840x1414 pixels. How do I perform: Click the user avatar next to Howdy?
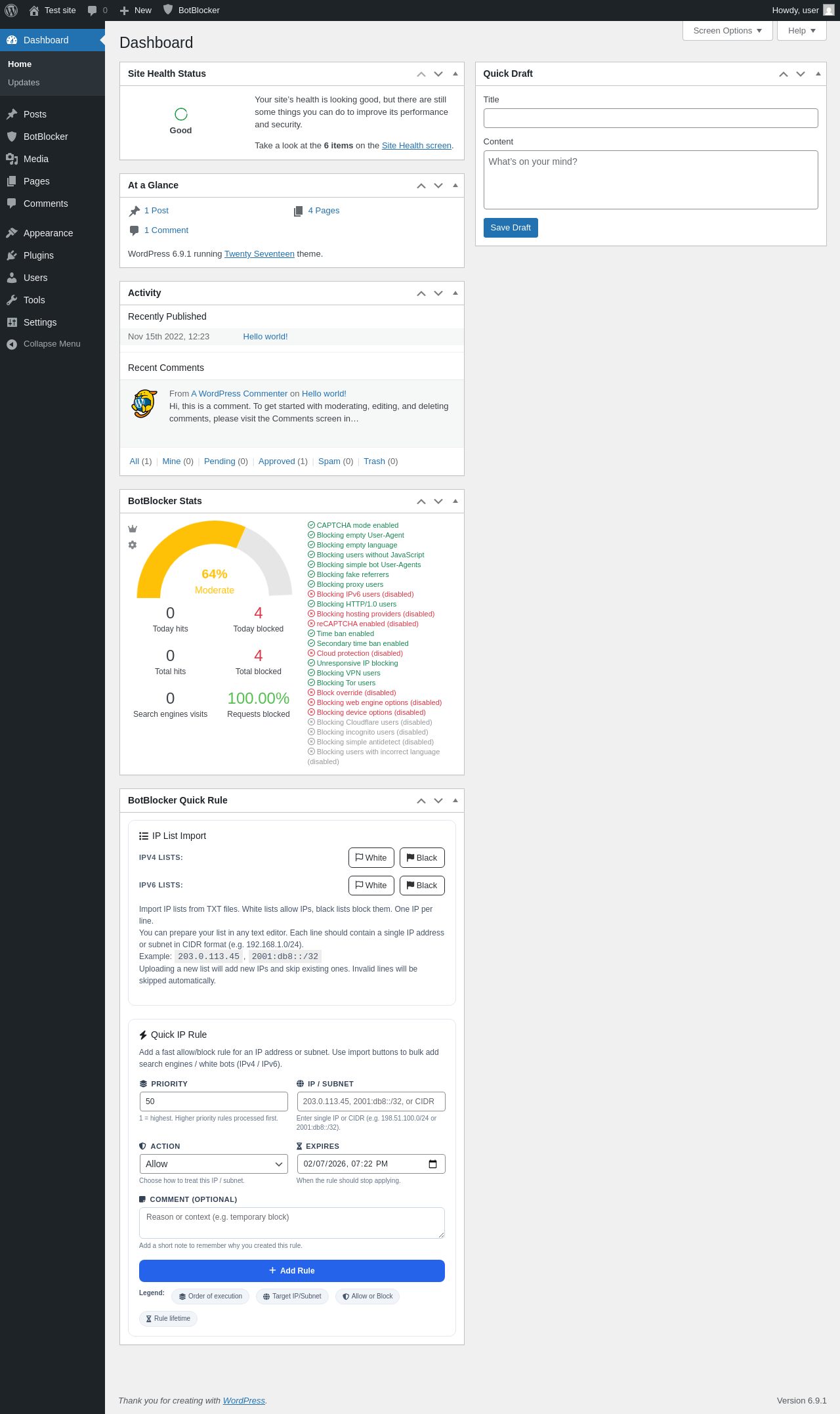point(829,11)
